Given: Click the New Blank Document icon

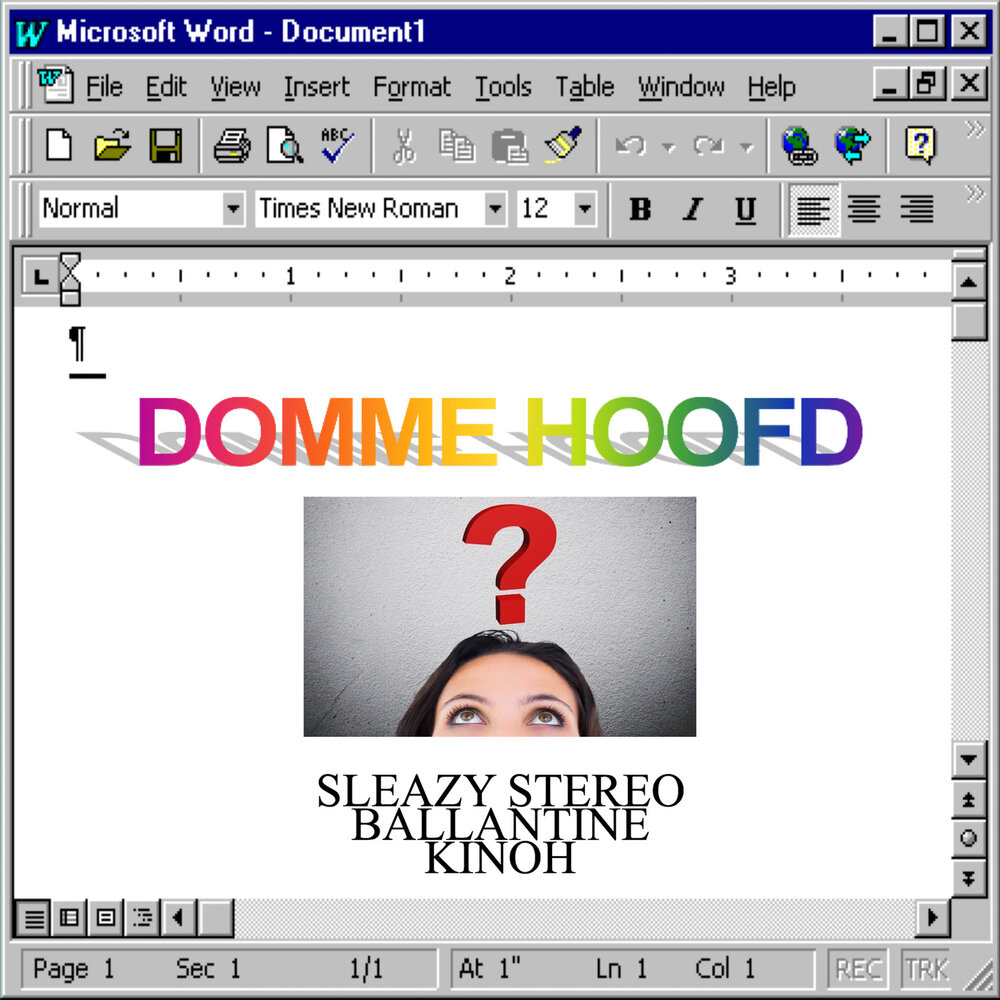Looking at the screenshot, I should pos(60,146).
